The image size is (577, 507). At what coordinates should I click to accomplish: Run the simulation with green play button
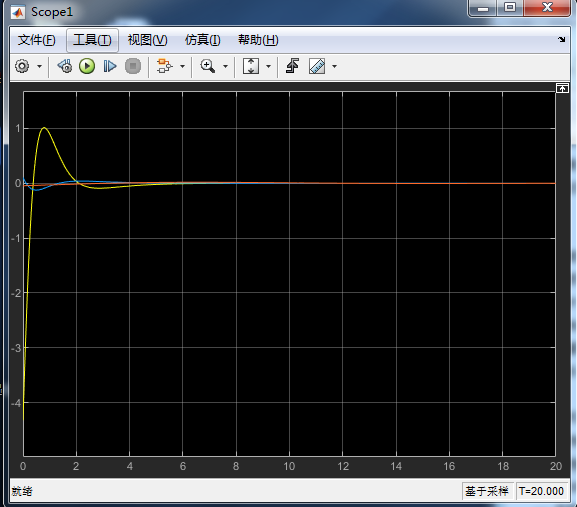pos(87,67)
